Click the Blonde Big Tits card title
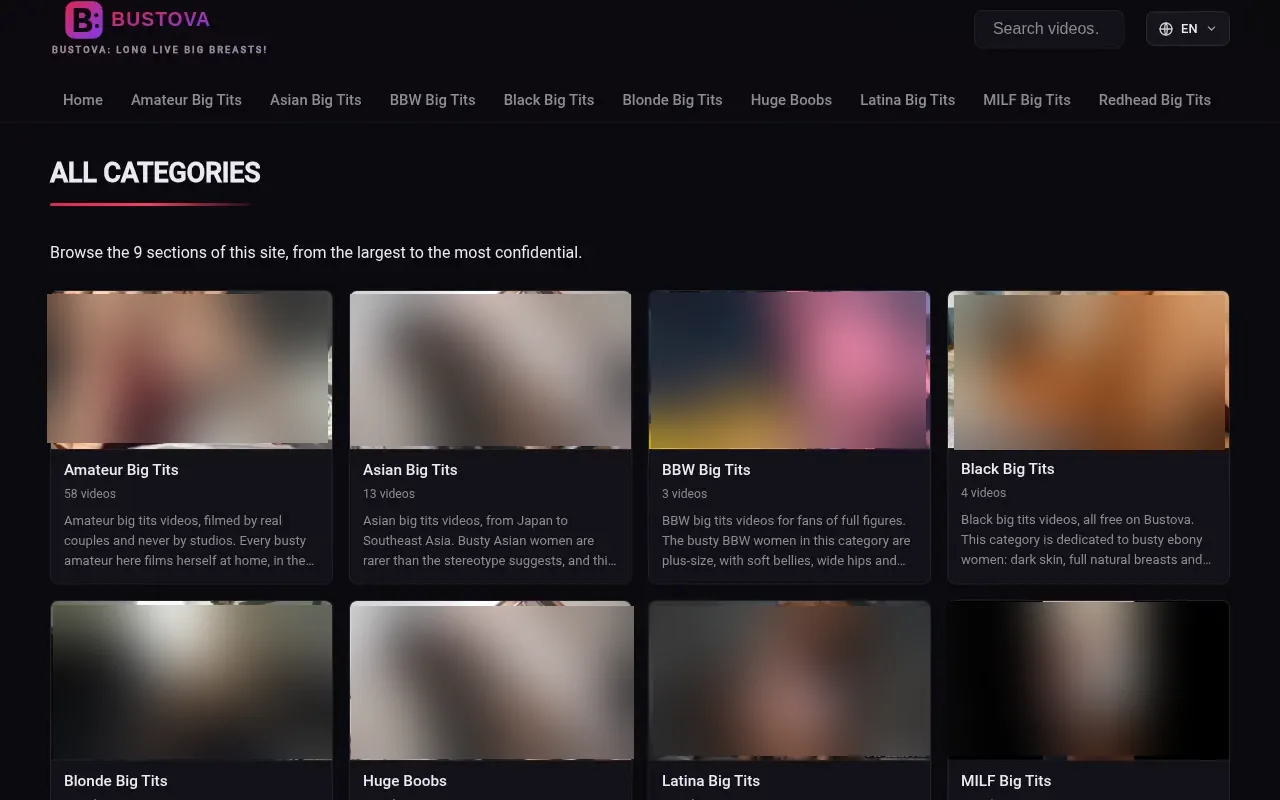 click(116, 781)
